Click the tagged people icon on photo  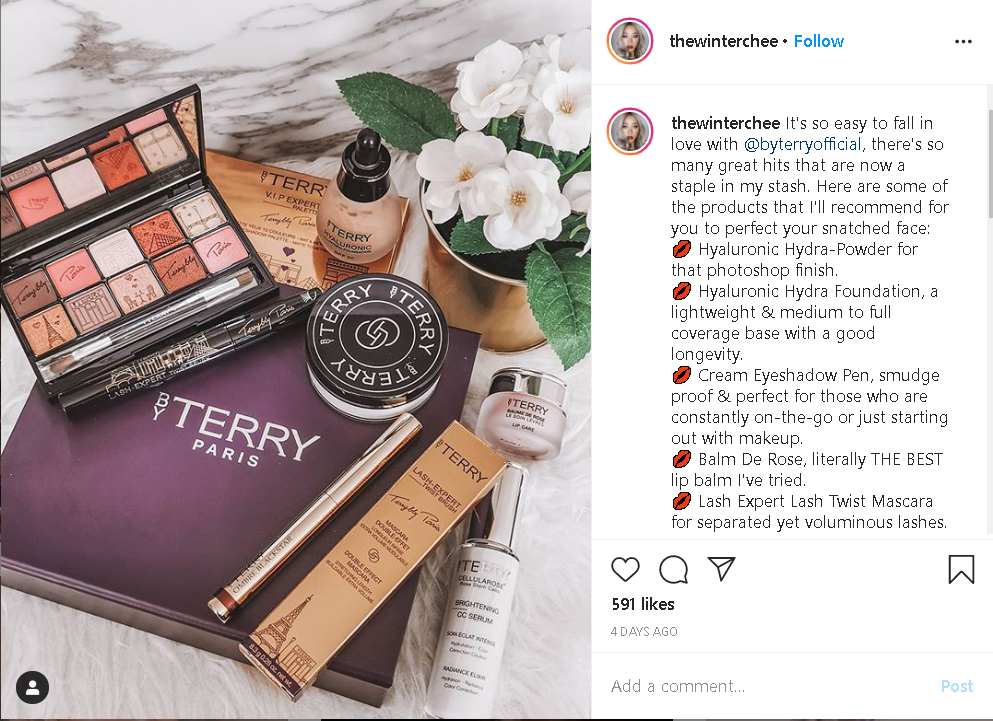tap(32, 687)
